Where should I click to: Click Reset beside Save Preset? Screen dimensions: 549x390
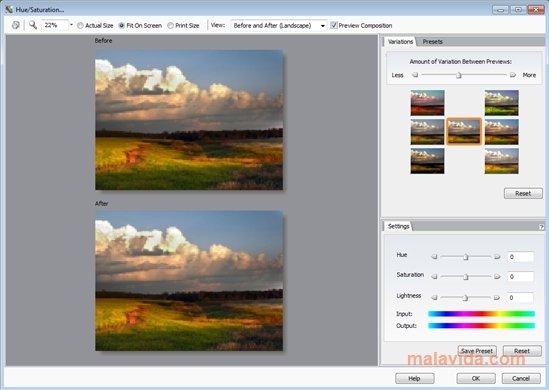pos(522,350)
